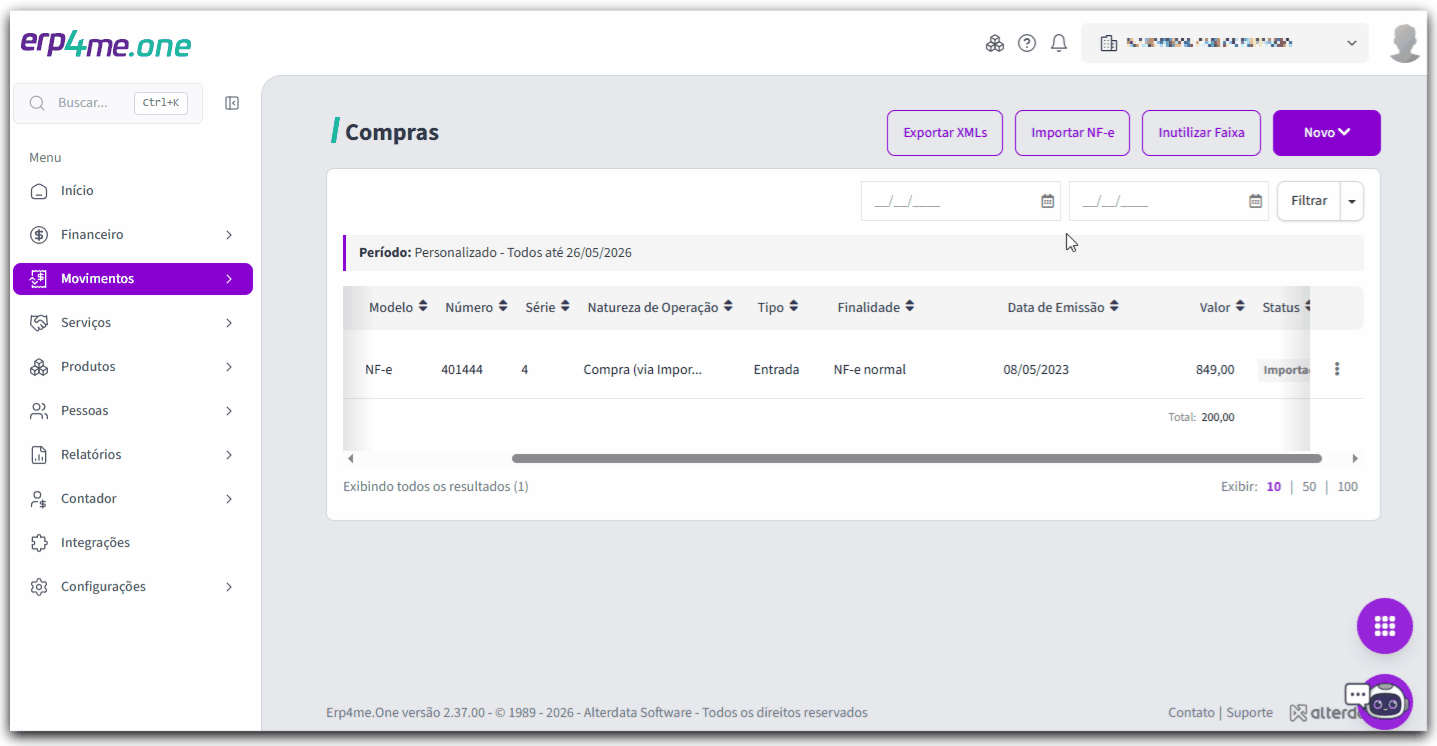Open notifications bell icon
Screen dimensions: 1437x746
(1059, 43)
